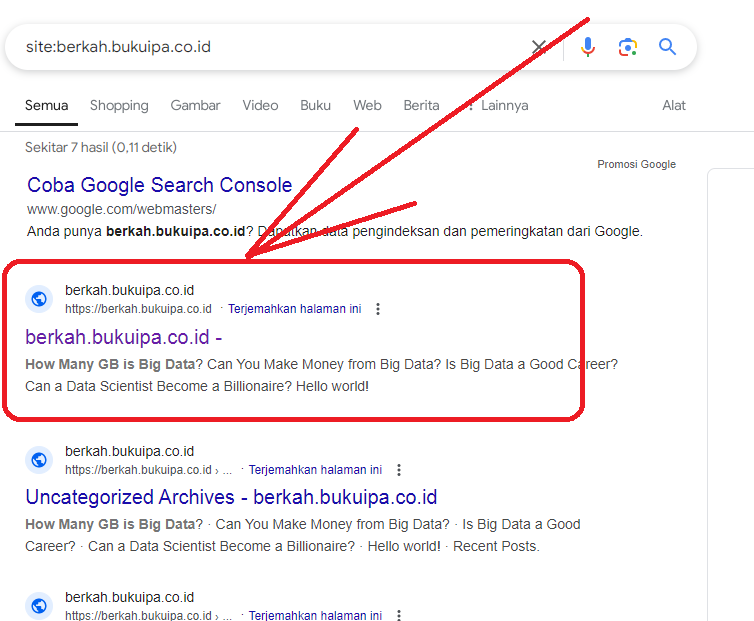Viewport: 754px width, 621px height.
Task: Switch to the Gambar tab
Action: tap(195, 105)
